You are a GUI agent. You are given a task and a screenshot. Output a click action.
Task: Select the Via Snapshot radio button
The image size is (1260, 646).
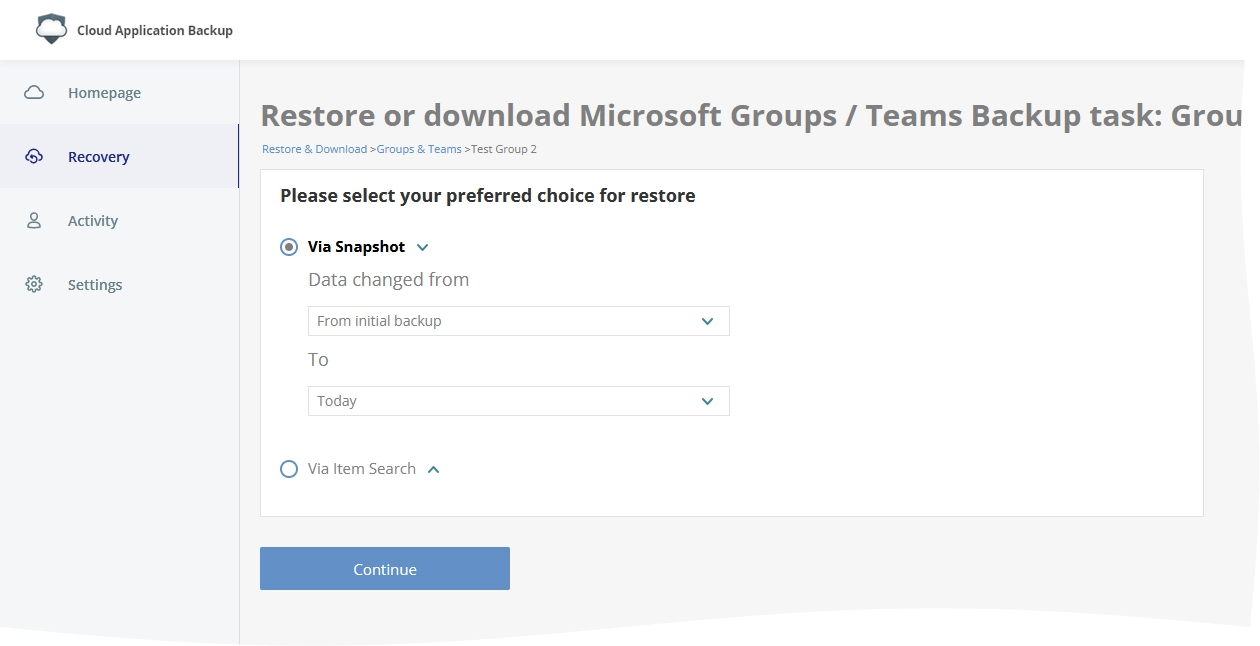point(289,247)
